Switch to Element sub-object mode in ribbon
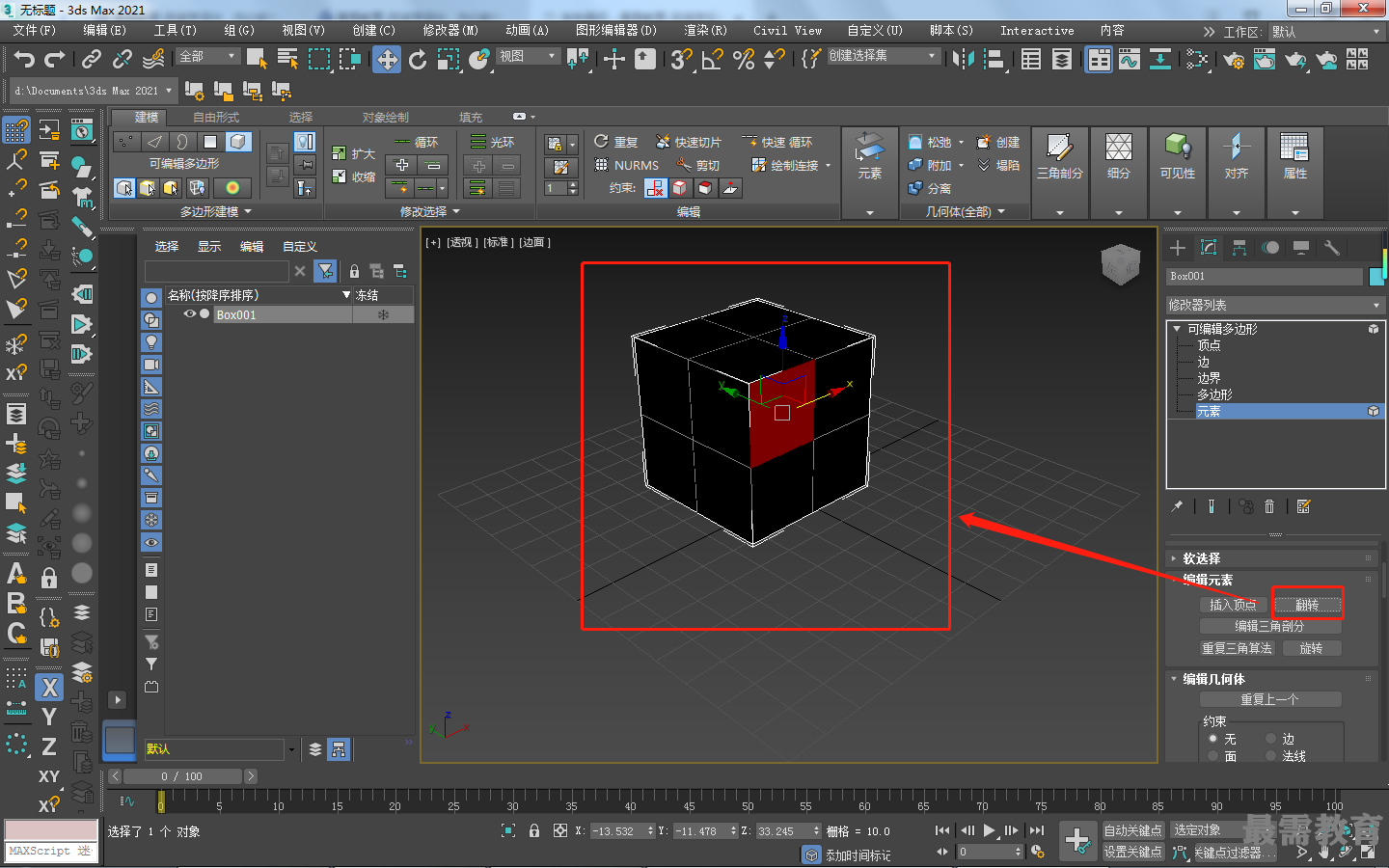 (238, 142)
